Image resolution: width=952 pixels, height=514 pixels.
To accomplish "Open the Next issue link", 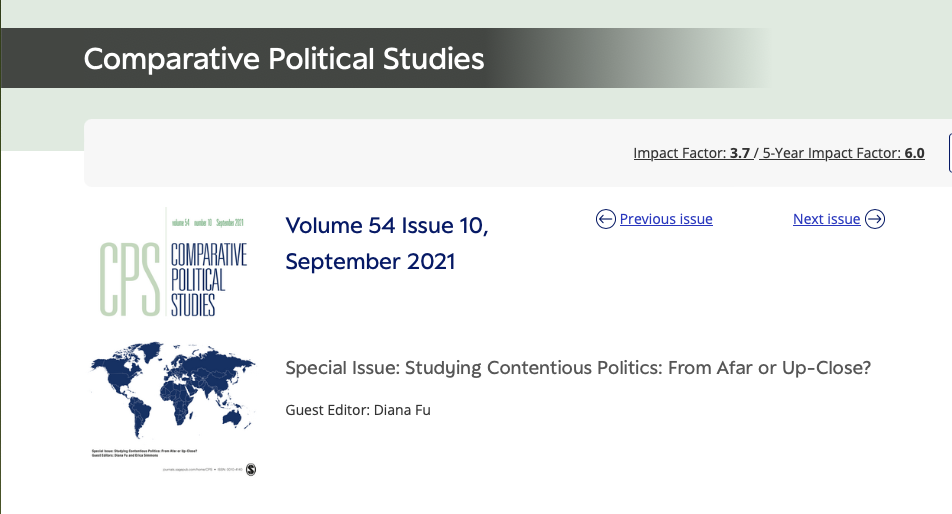I will coord(826,219).
